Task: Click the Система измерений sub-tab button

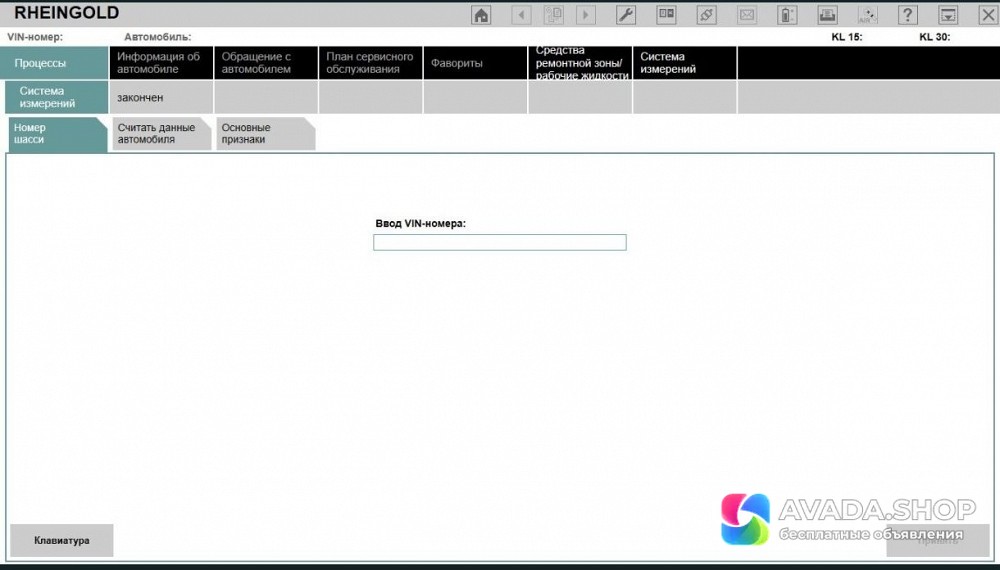Action: [56, 97]
